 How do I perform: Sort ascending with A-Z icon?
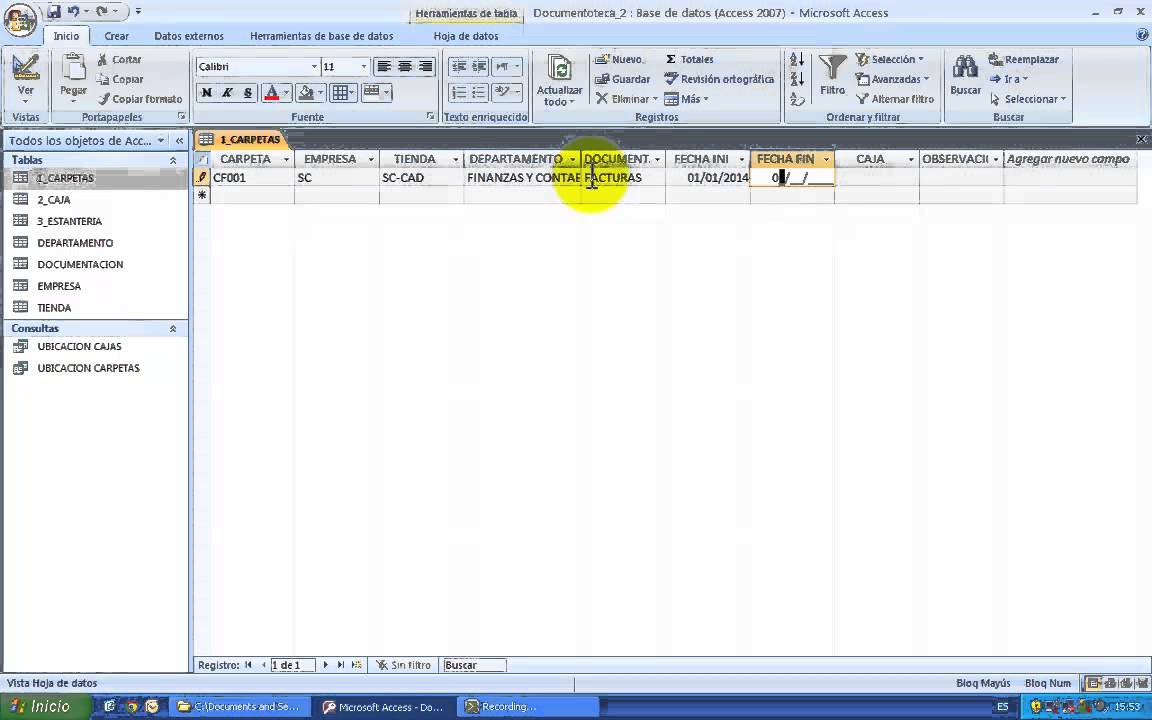[797, 59]
